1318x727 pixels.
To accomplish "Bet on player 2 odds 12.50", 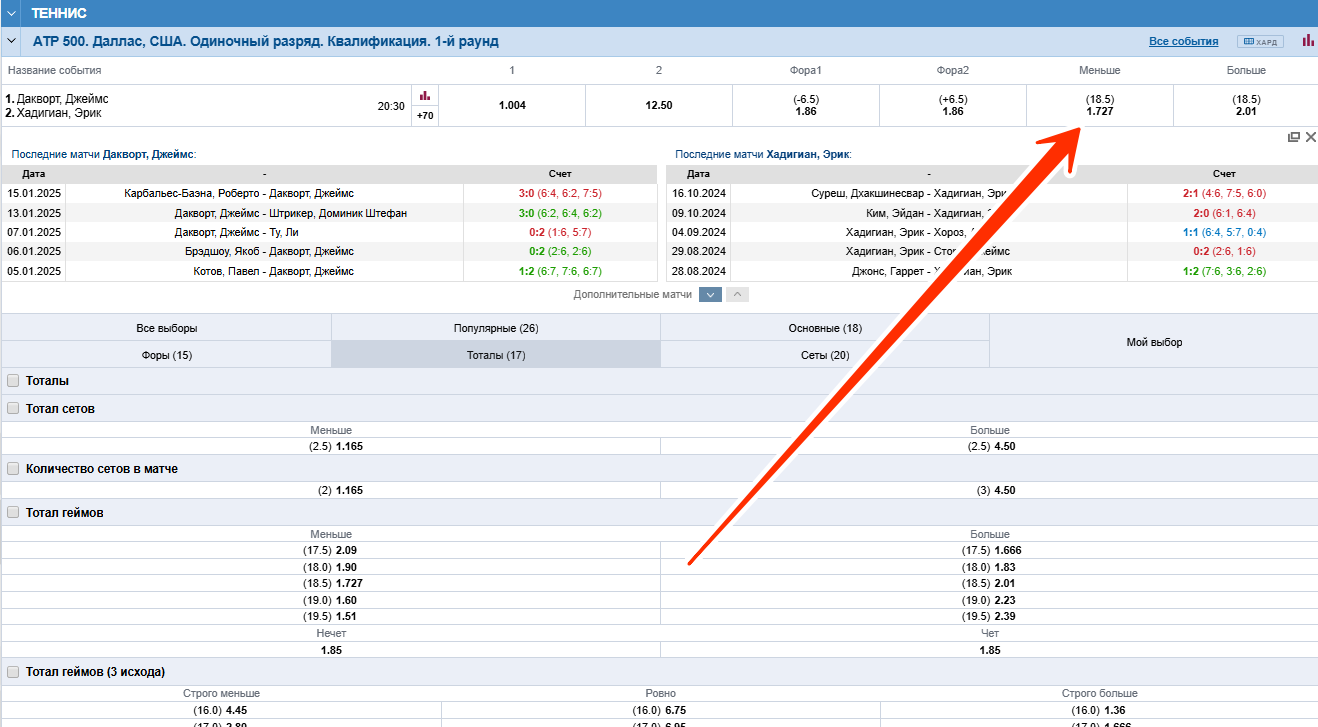I will point(659,105).
